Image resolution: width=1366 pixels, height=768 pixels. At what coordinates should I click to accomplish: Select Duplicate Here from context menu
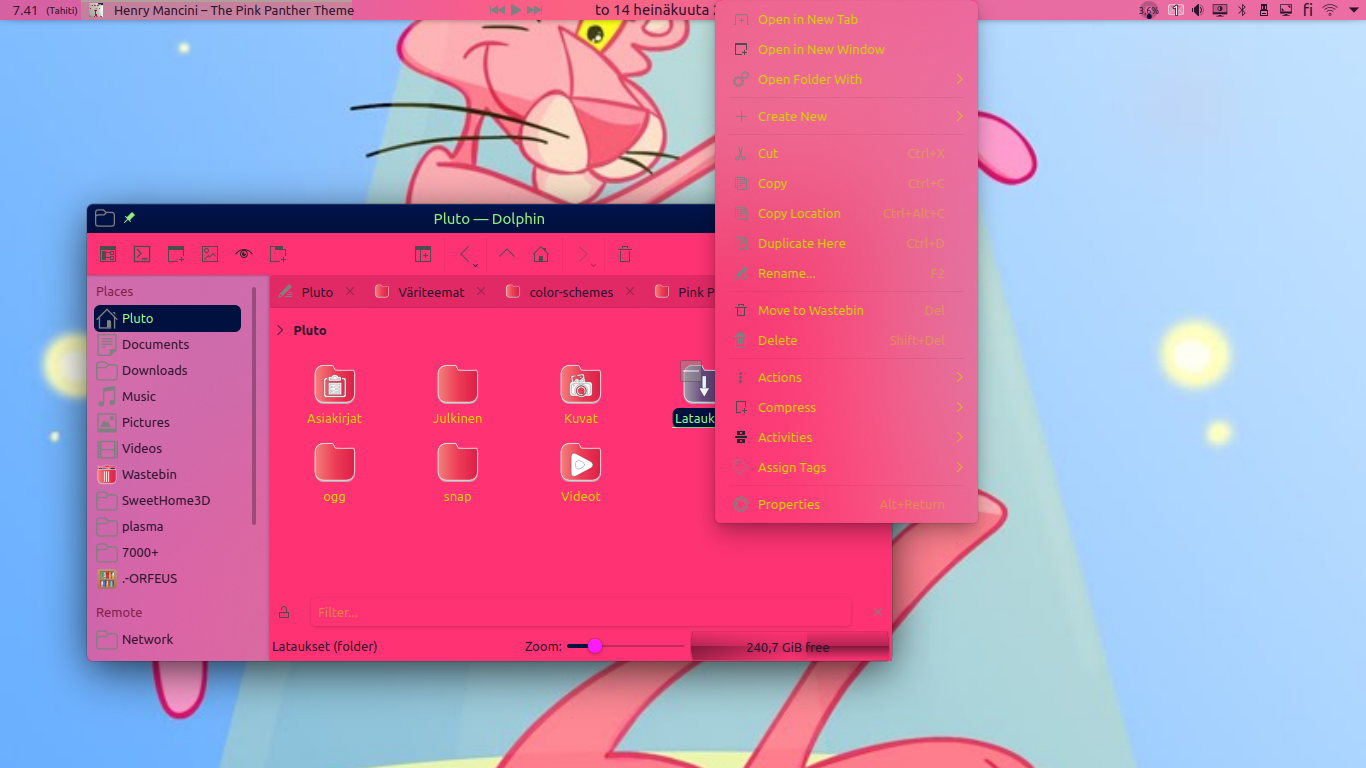(847, 244)
